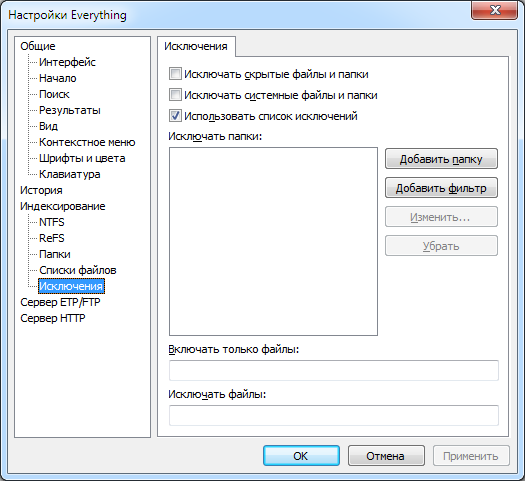Select Клавиатура in the tree
This screenshot has width=525, height=481.
pyautogui.click(x=70, y=174)
